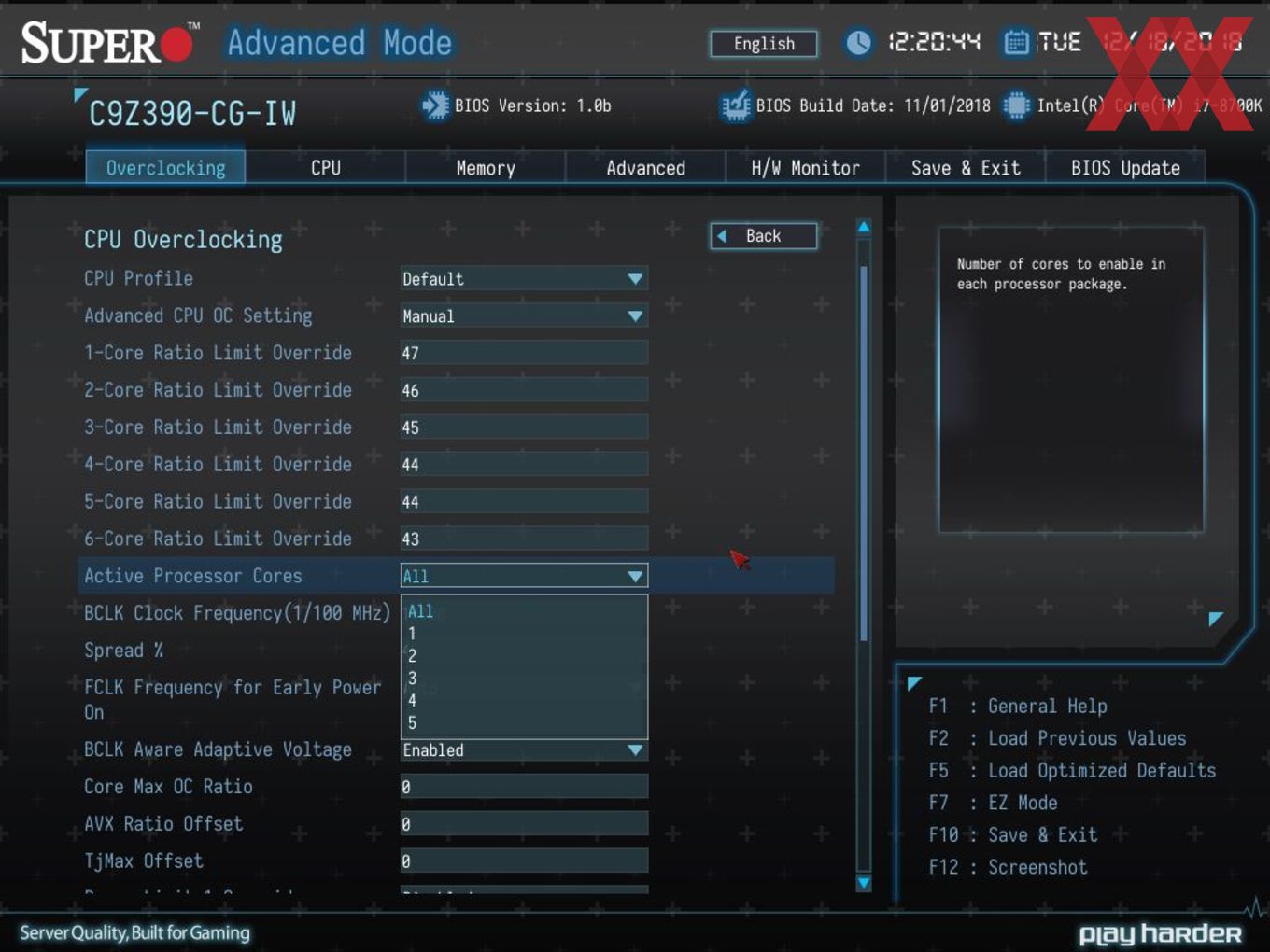Image resolution: width=1270 pixels, height=952 pixels.
Task: Click the F1 General Help entry
Action: click(x=1018, y=707)
